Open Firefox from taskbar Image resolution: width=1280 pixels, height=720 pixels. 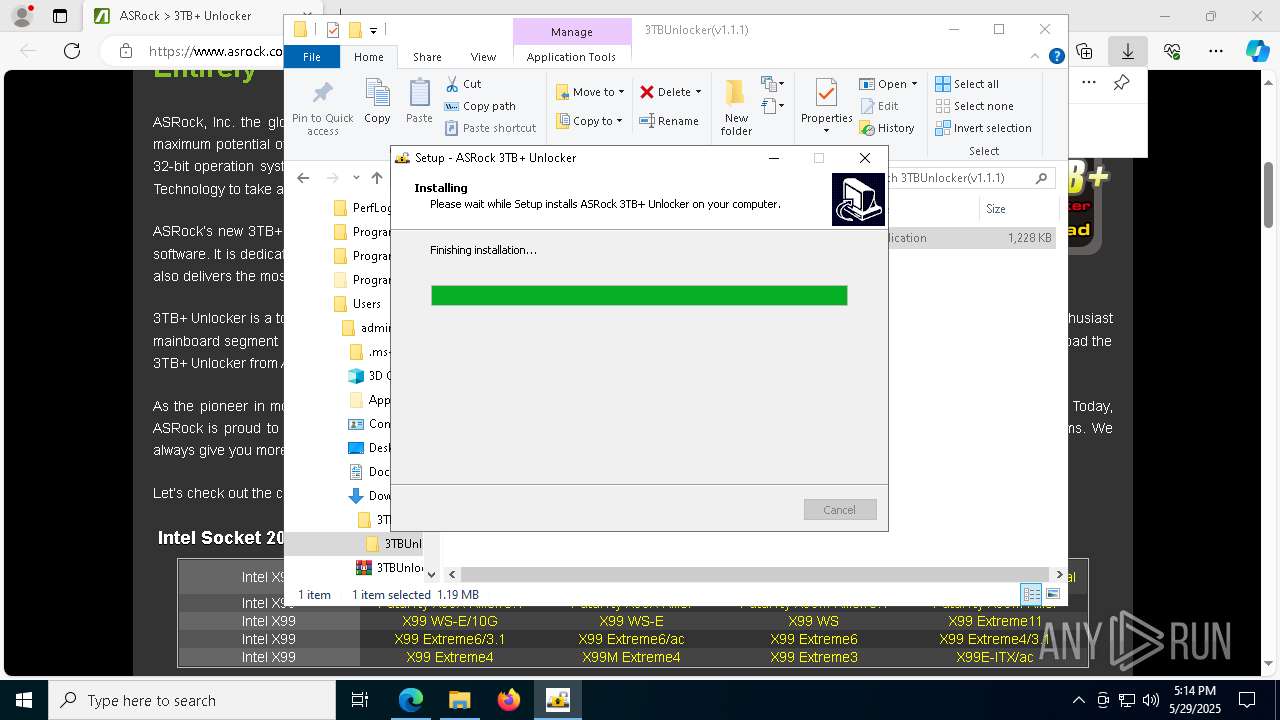coord(508,700)
